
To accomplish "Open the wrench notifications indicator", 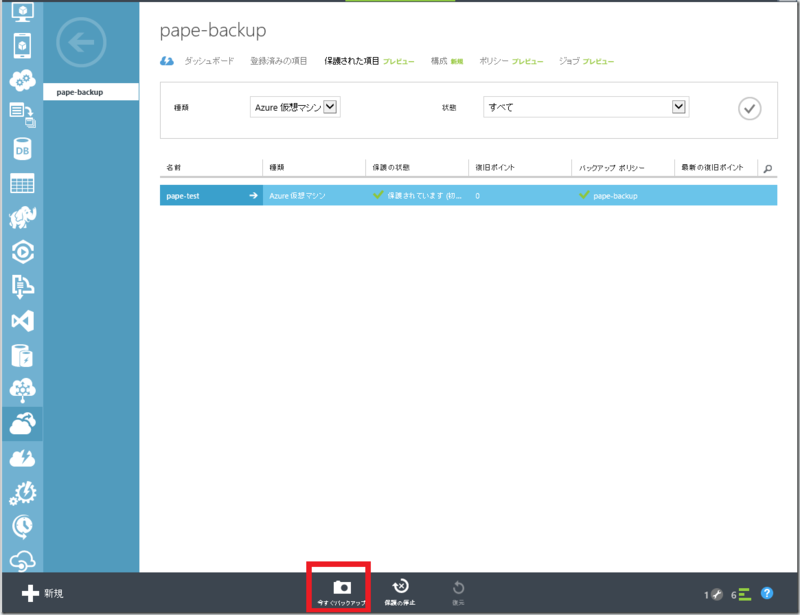I will coord(714,594).
